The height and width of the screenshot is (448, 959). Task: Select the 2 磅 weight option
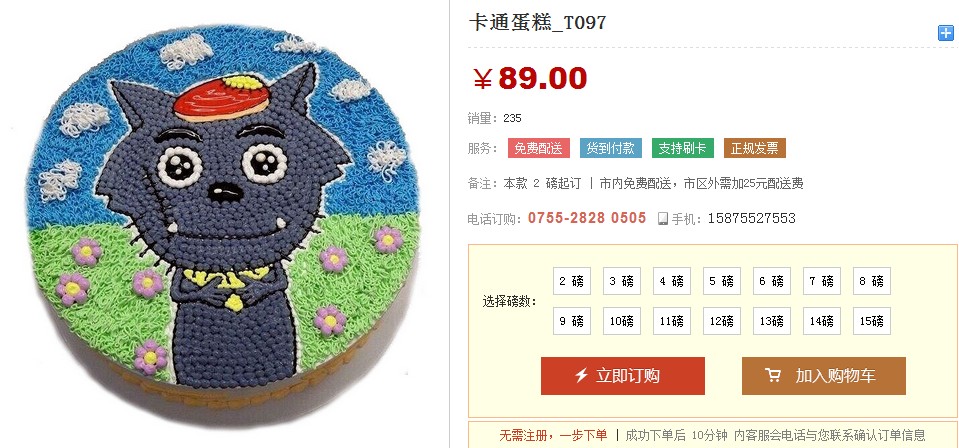tap(572, 281)
